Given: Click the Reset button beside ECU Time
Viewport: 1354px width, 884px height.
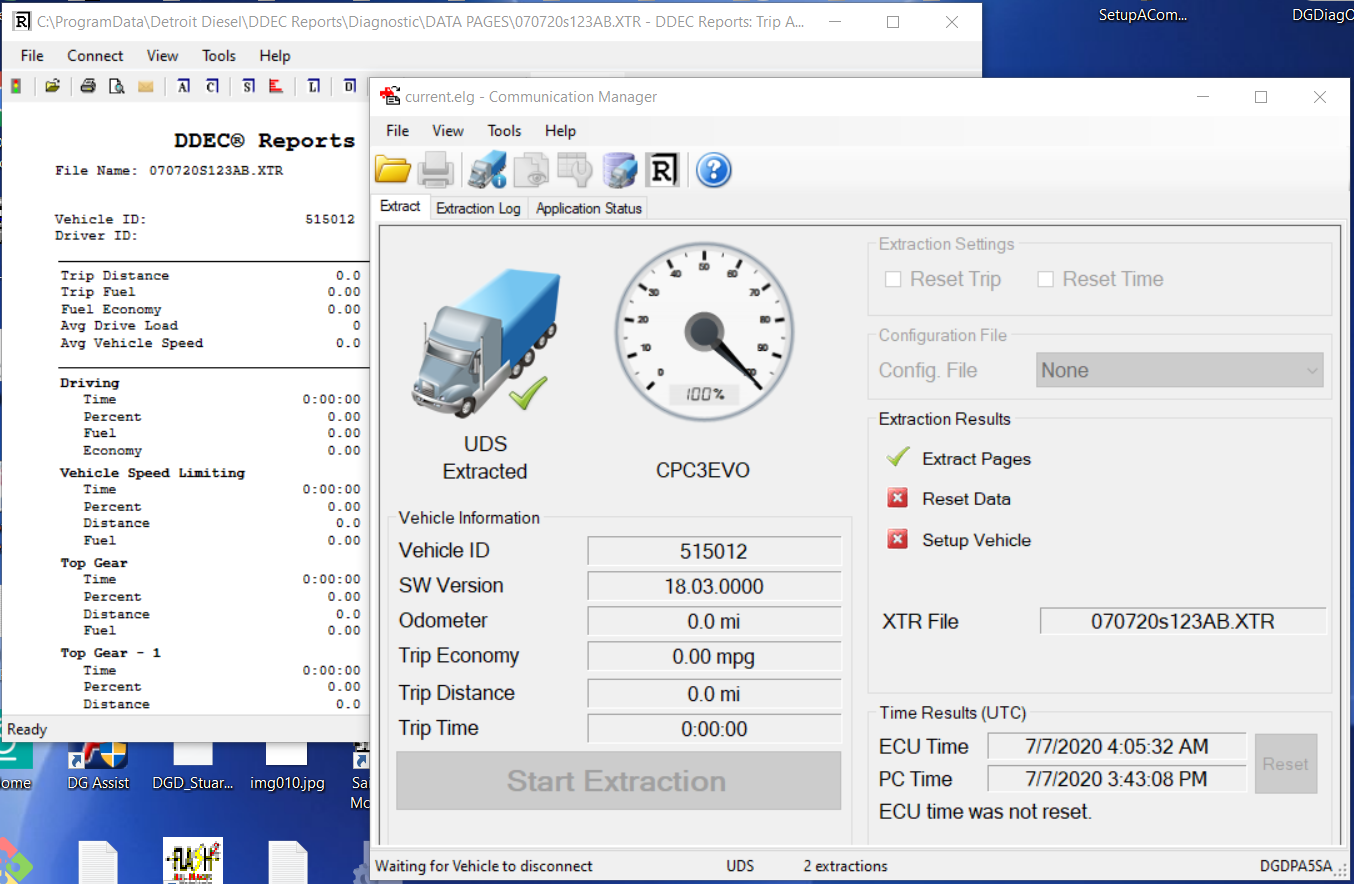Looking at the screenshot, I should pyautogui.click(x=1285, y=764).
